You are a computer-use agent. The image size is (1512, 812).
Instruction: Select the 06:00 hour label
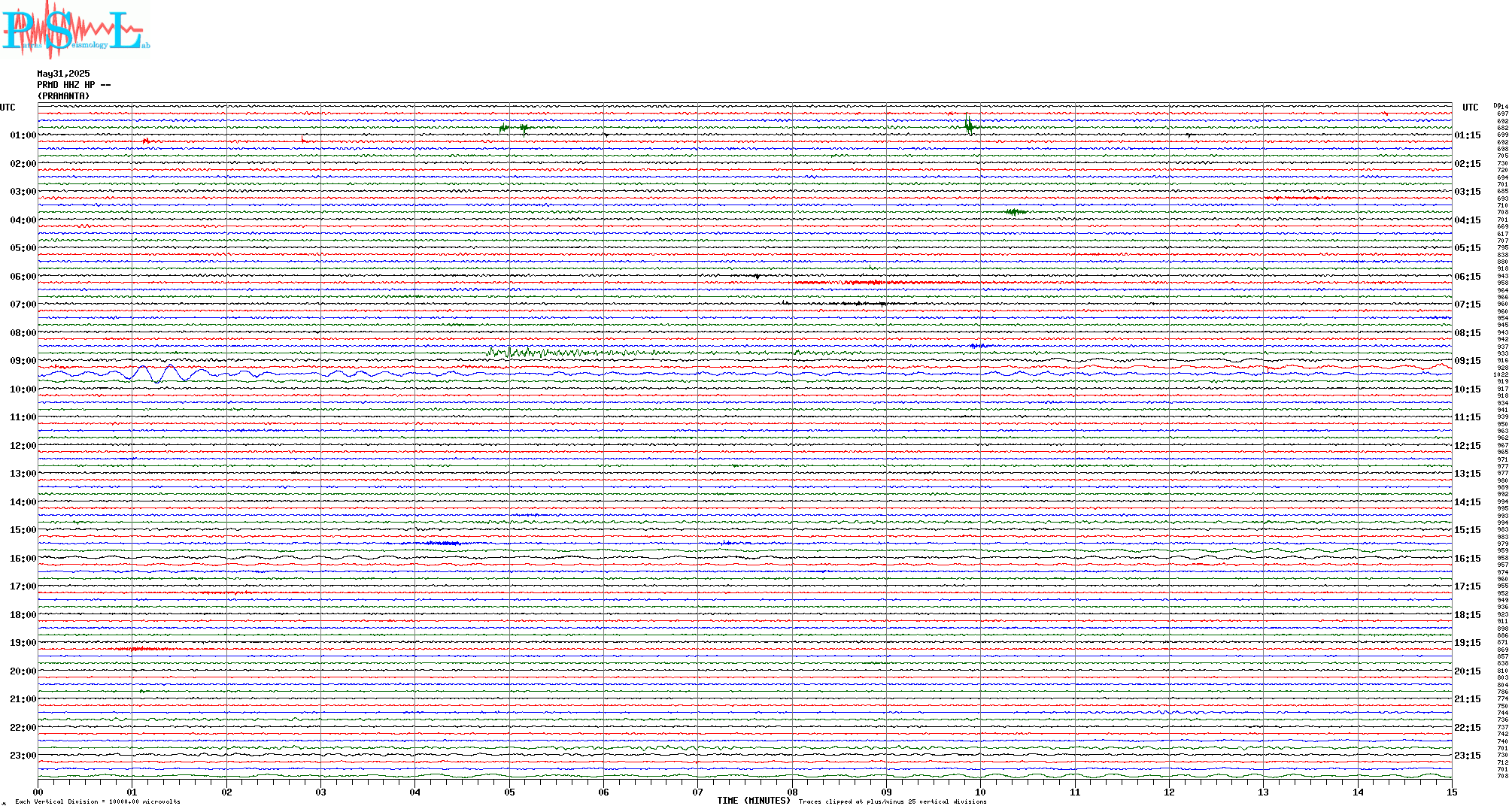[x=23, y=277]
